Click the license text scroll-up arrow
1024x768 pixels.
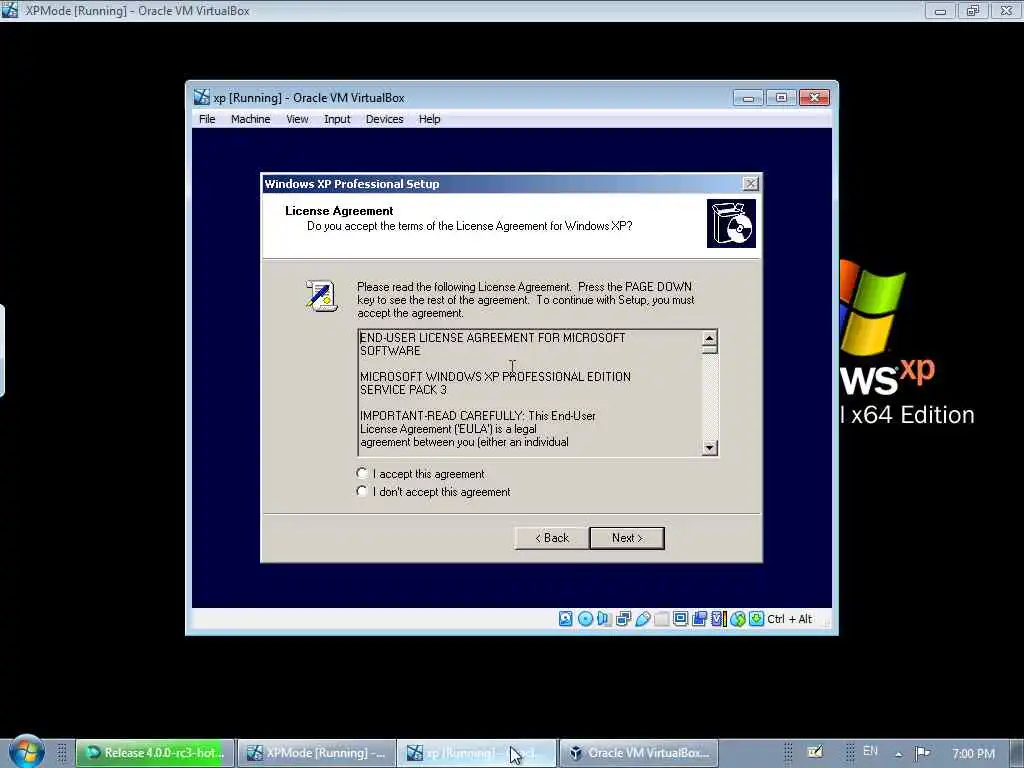coord(710,338)
